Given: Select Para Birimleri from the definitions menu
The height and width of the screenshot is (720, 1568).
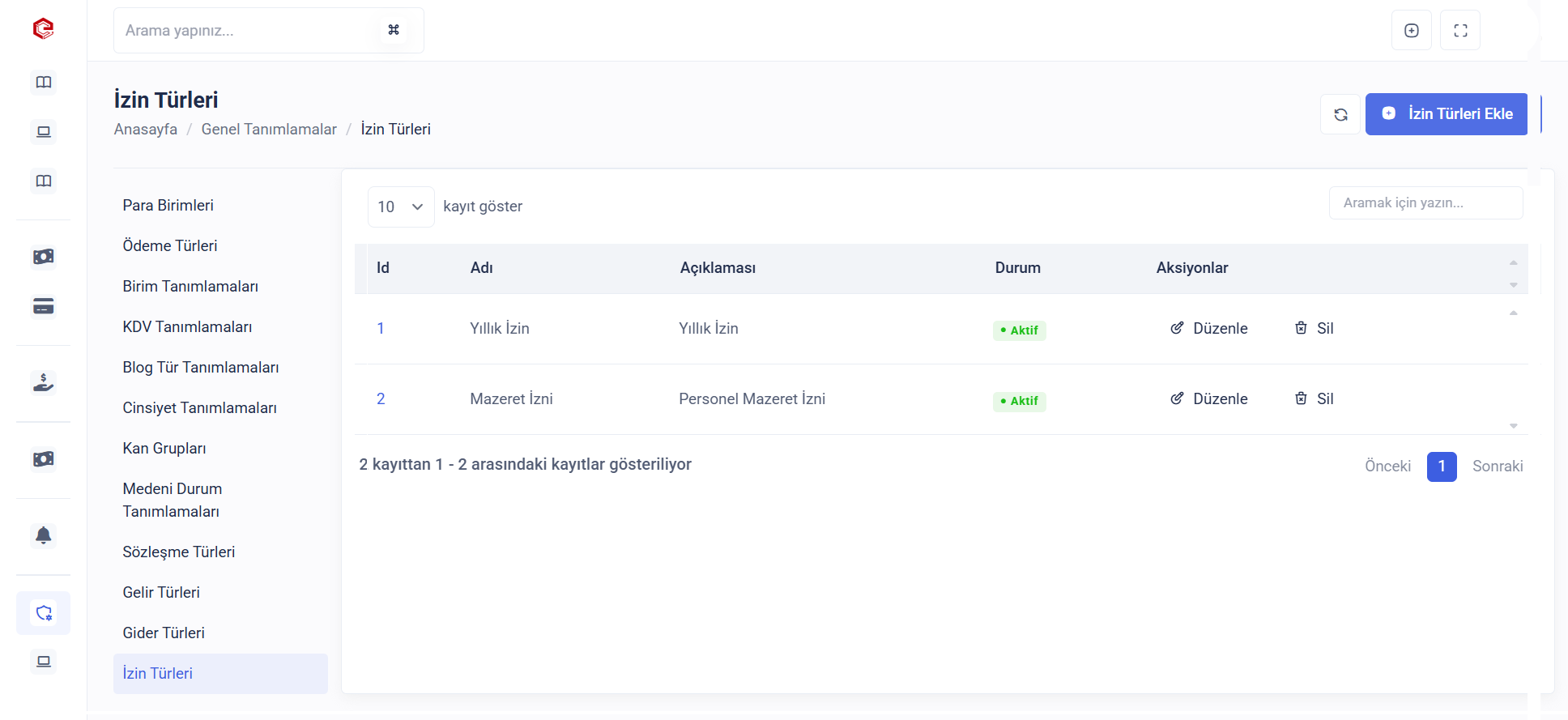Looking at the screenshot, I should coord(168,205).
